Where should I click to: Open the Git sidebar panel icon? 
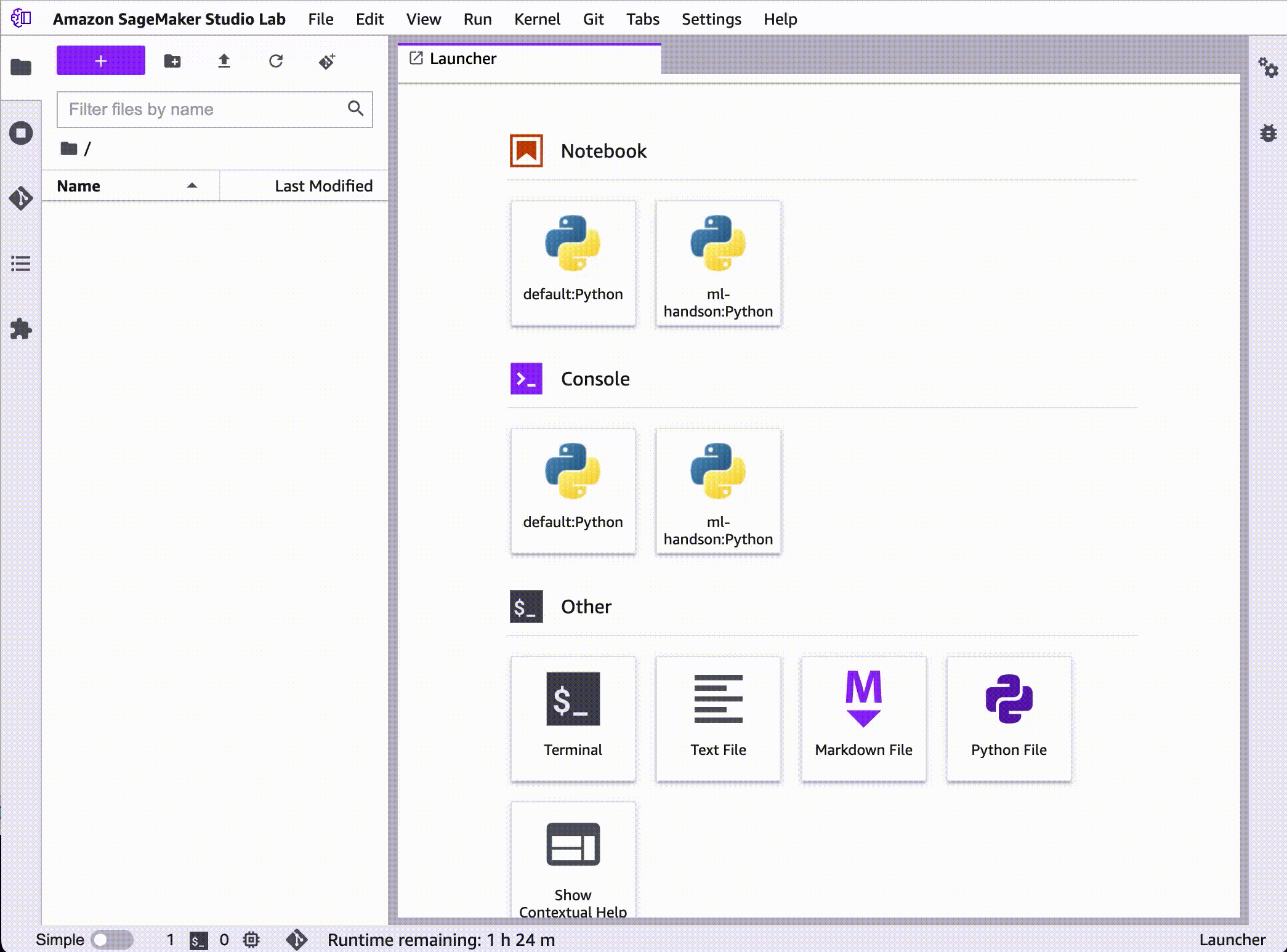click(x=21, y=198)
